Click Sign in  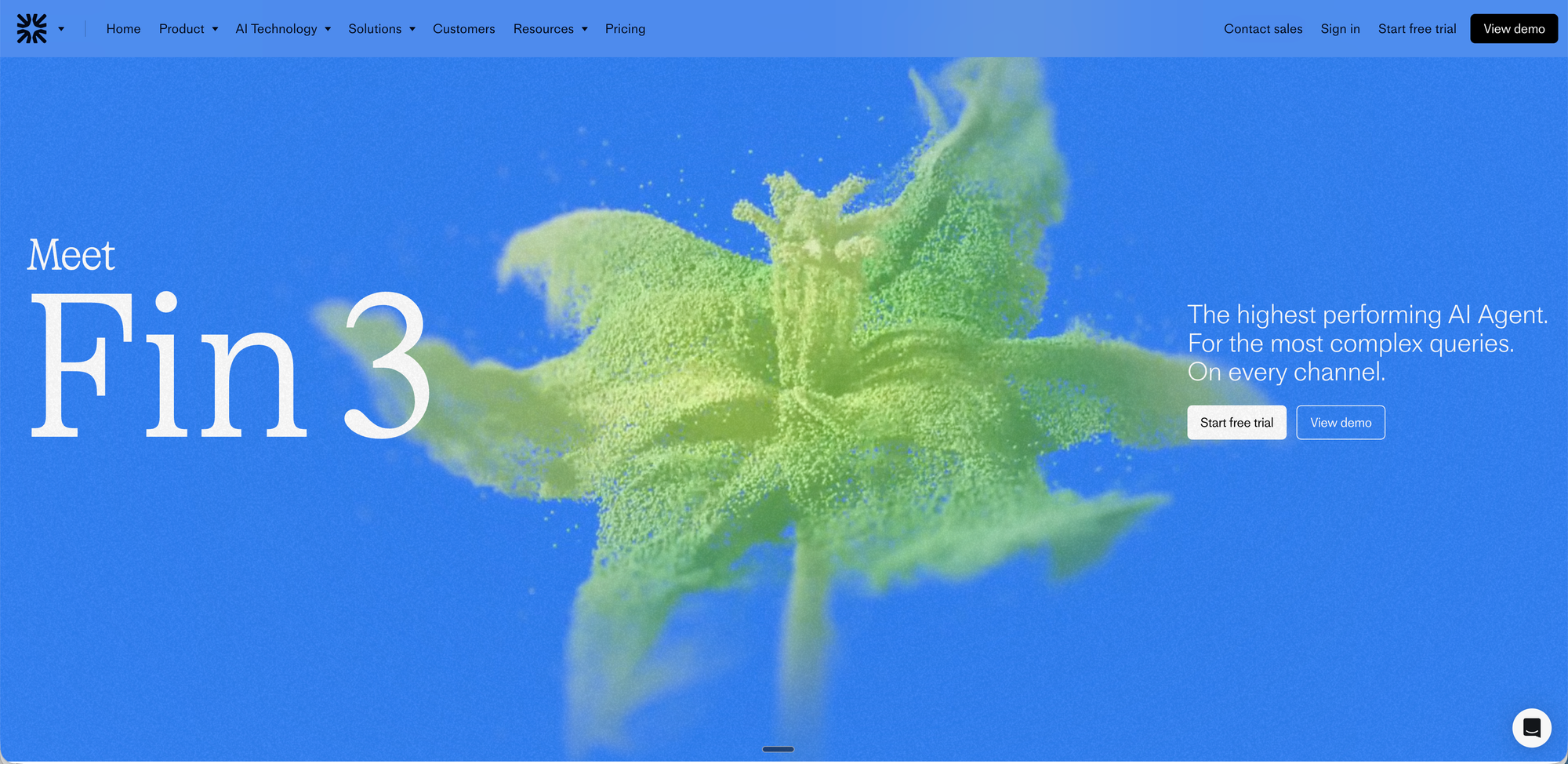click(1340, 29)
